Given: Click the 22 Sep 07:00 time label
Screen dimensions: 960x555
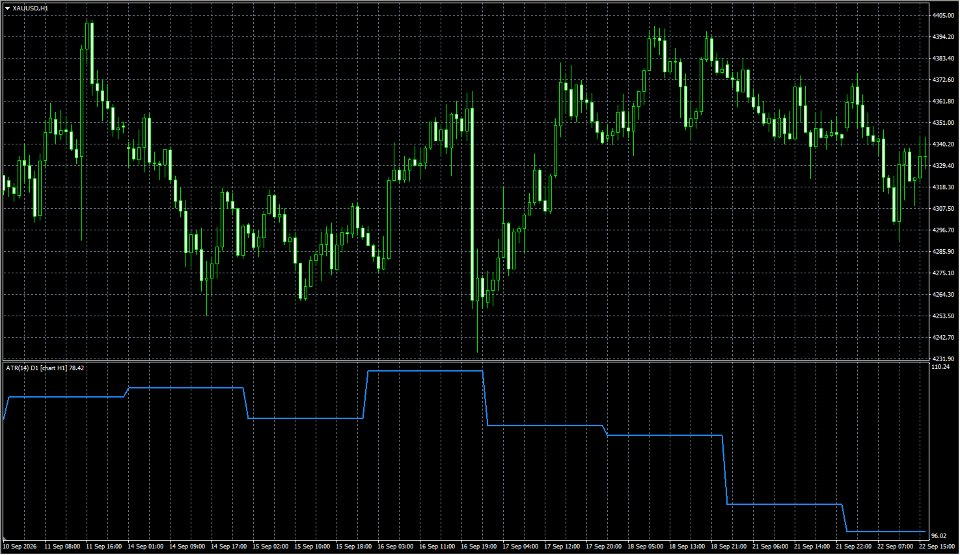Looking at the screenshot, I should (895, 546).
